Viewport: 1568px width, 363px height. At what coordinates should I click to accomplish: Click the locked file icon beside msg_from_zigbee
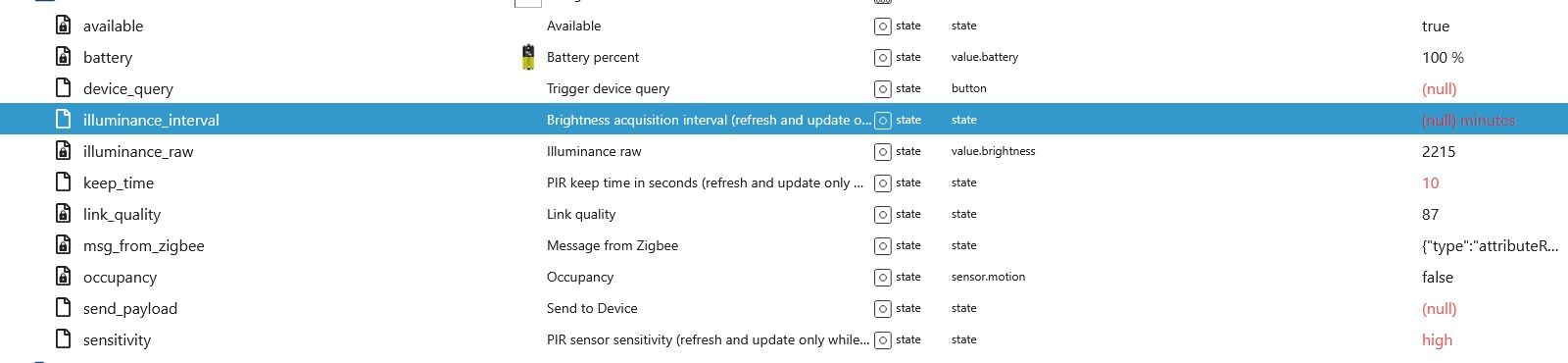[64, 245]
